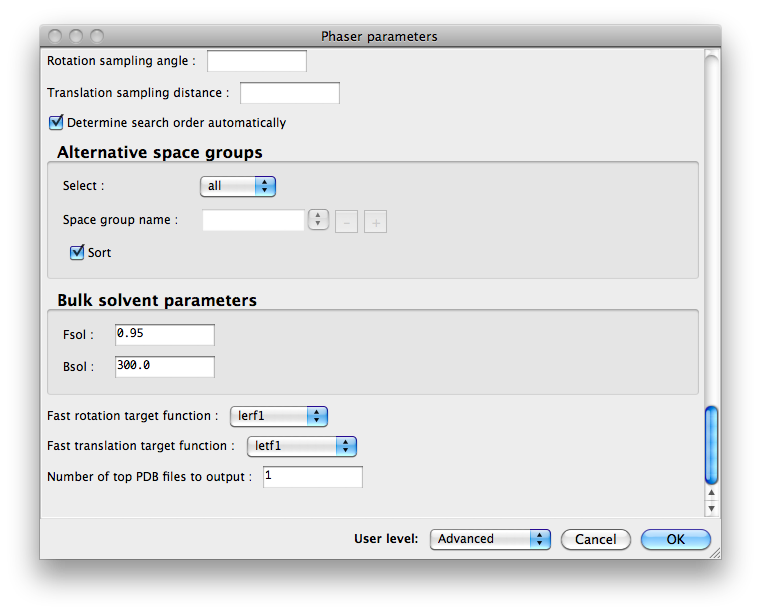The height and width of the screenshot is (614, 761).
Task: Click the space group name stepper arrows
Action: (x=318, y=220)
